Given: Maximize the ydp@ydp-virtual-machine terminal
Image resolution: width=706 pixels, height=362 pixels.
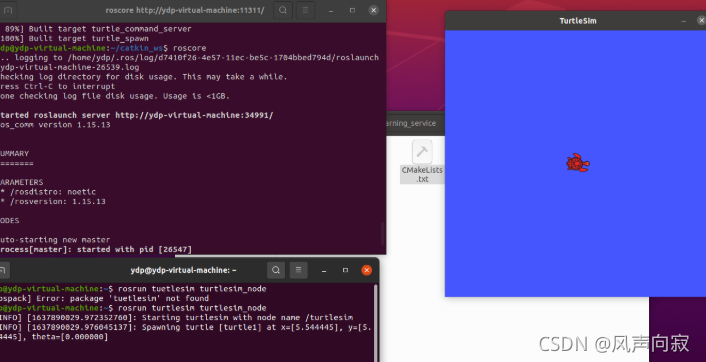Looking at the screenshot, I should coord(345,270).
